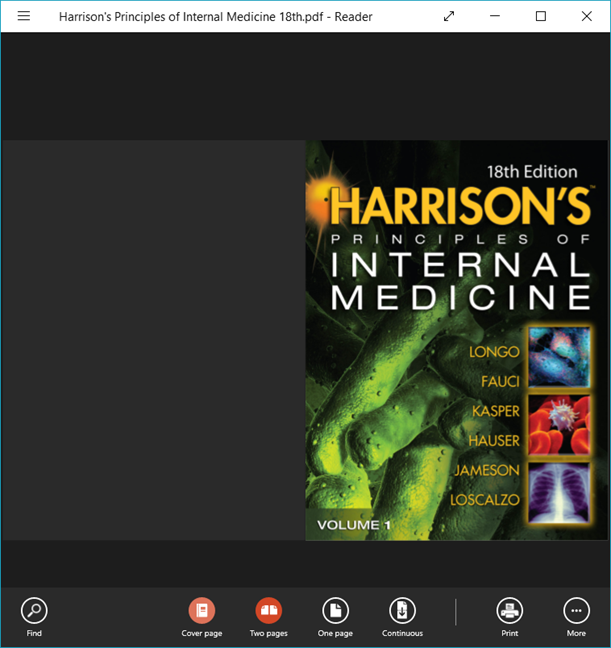Close the Reader window
The image size is (611, 648).
tap(587, 16)
